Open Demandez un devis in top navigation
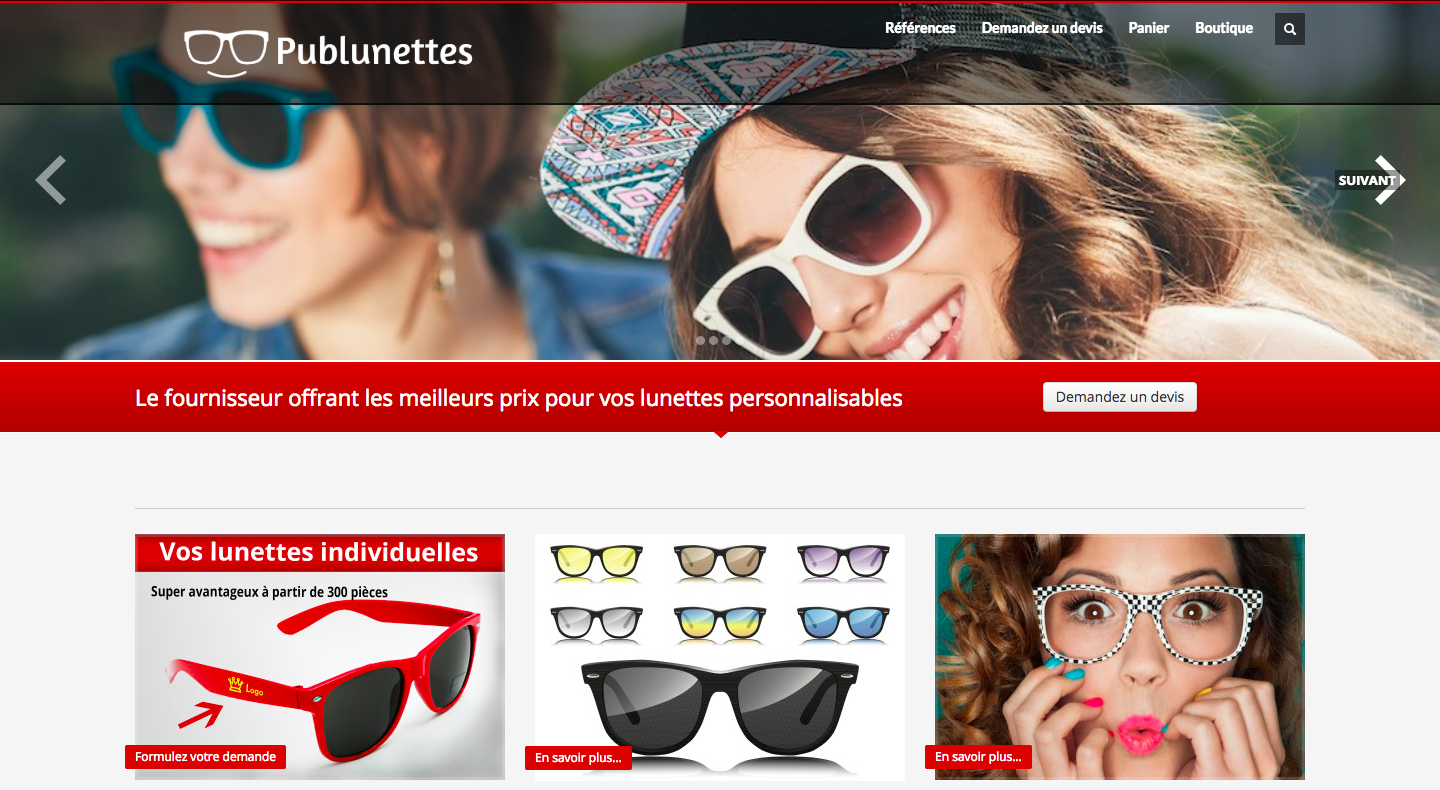This screenshot has height=790, width=1440. click(x=1042, y=28)
